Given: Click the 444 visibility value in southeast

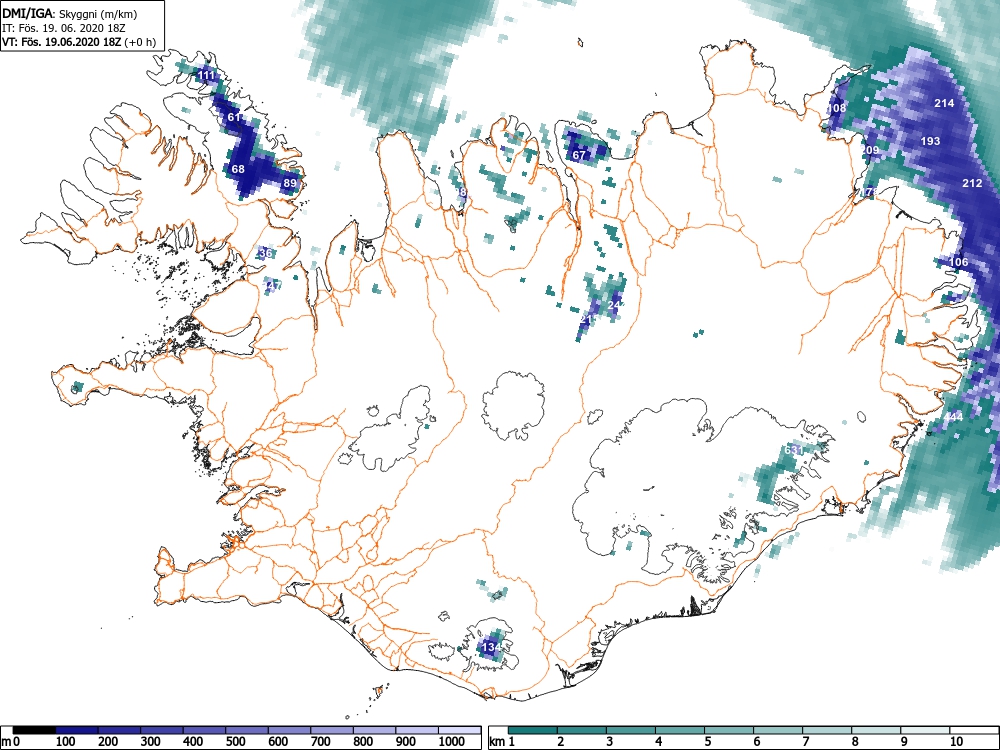Looking at the screenshot, I should tap(953, 417).
